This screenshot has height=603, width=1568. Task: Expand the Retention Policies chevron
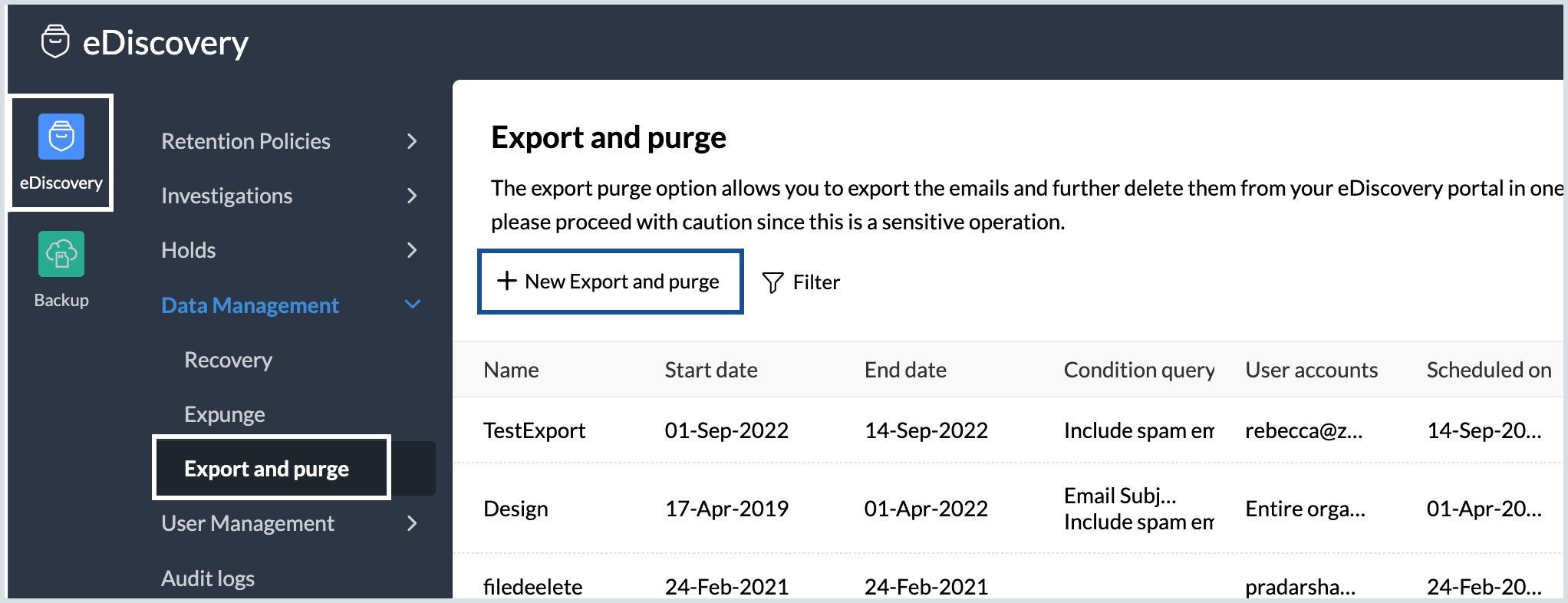click(412, 141)
